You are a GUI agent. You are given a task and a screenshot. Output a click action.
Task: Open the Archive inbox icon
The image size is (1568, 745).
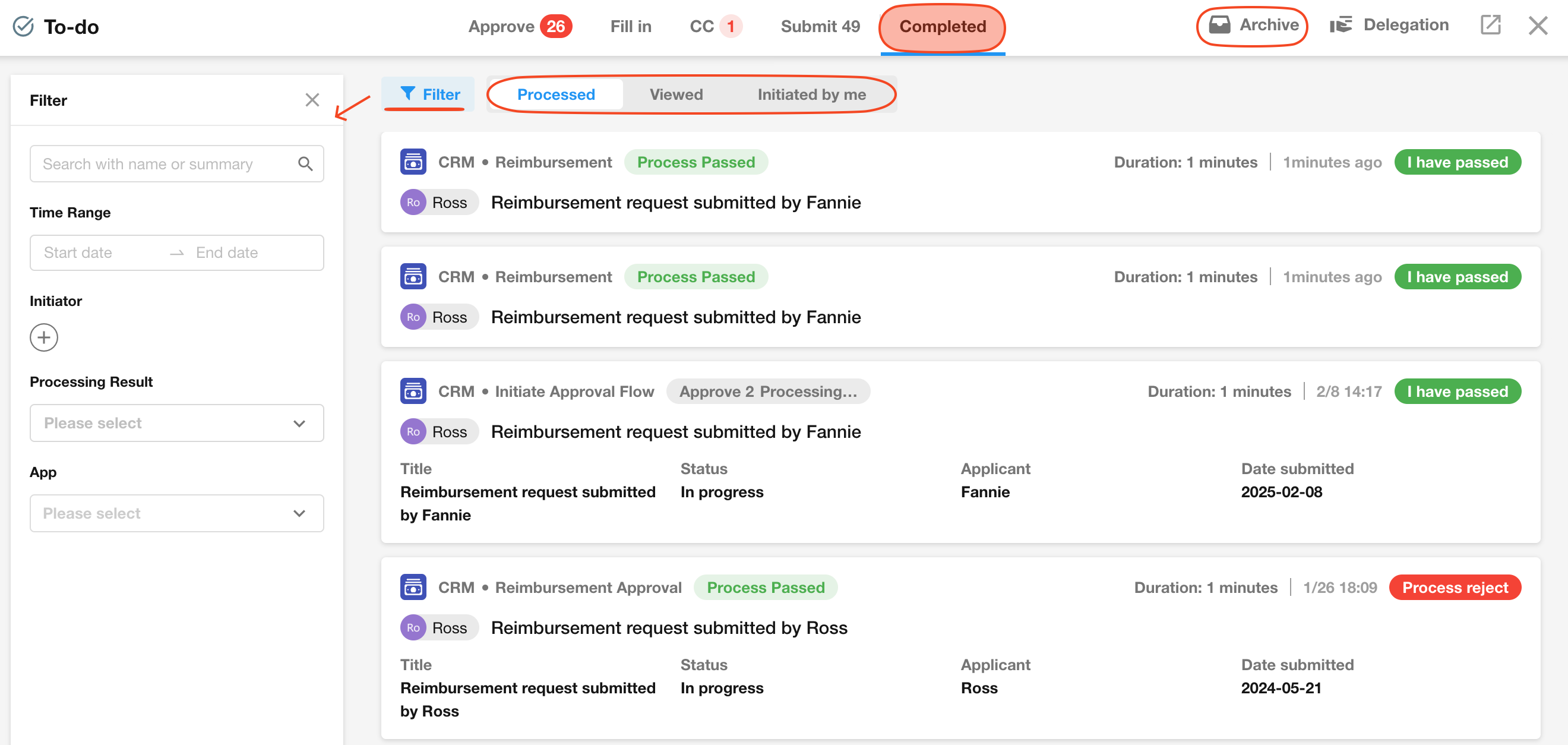(x=1219, y=25)
